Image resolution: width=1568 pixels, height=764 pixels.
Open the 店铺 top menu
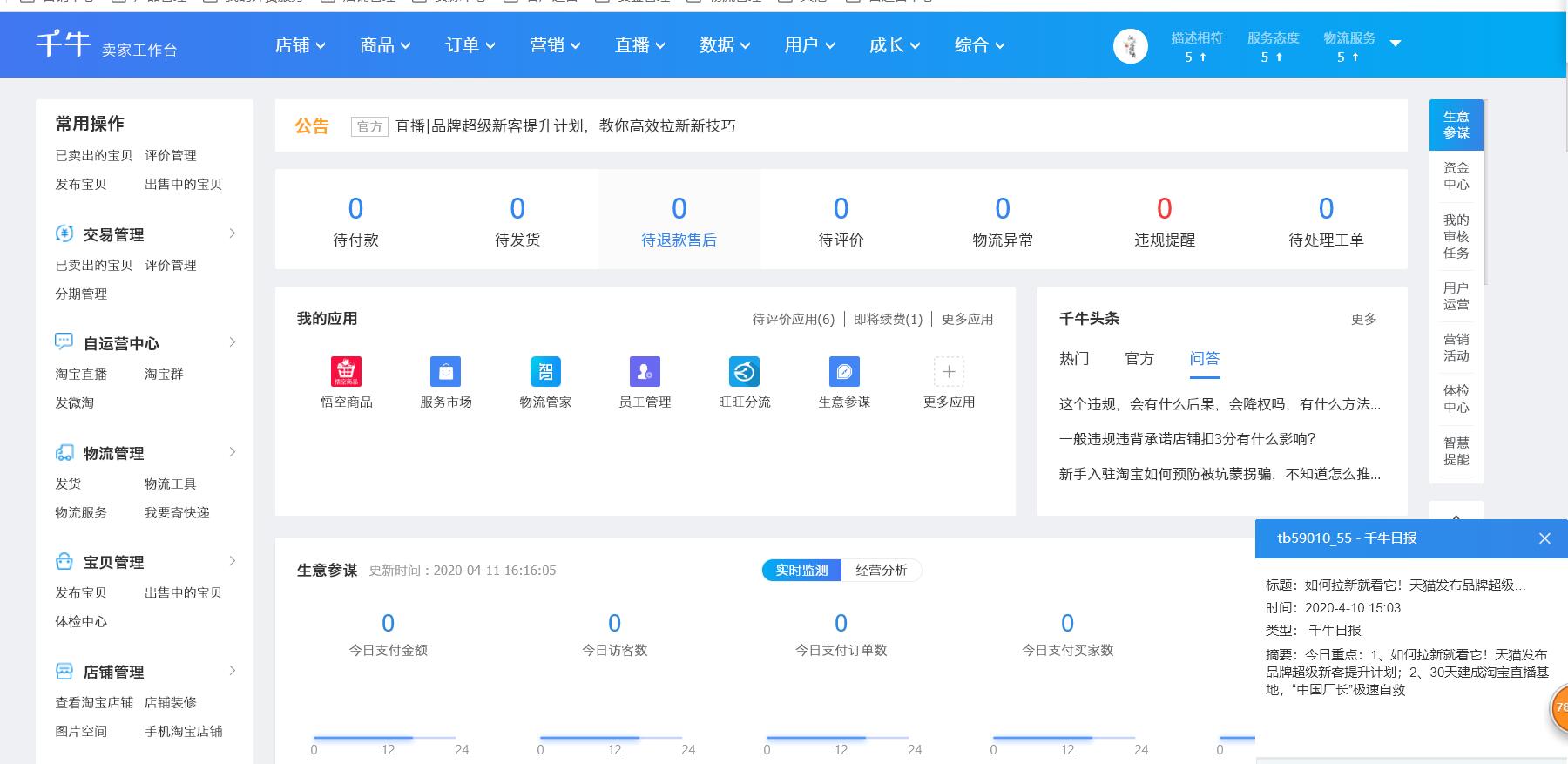tap(301, 45)
